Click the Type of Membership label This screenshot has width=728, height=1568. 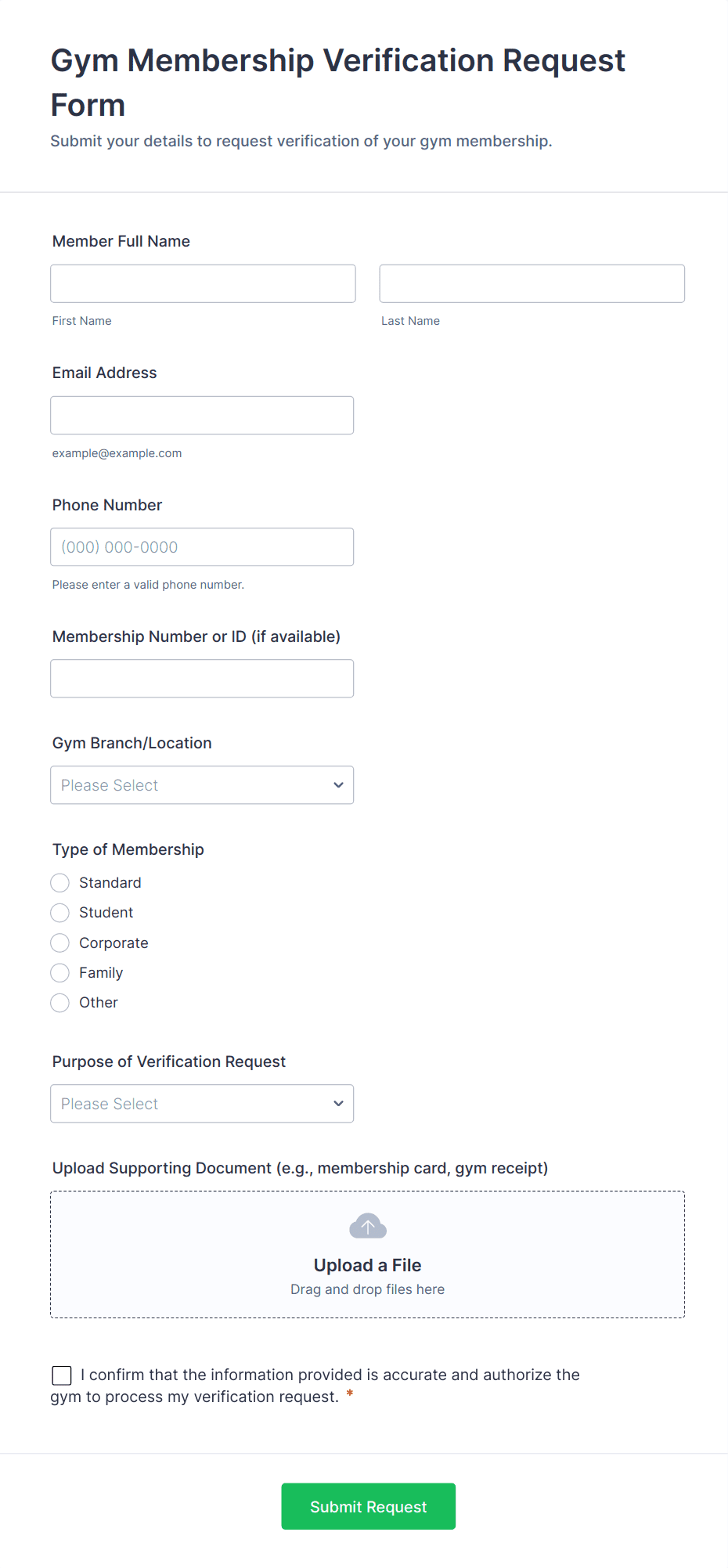[x=128, y=849]
